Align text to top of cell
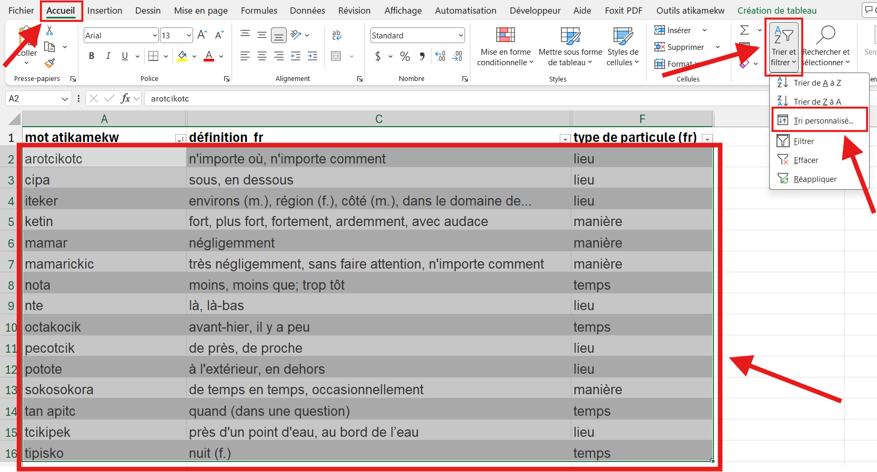Viewport: 877px width, 472px height. (245, 35)
